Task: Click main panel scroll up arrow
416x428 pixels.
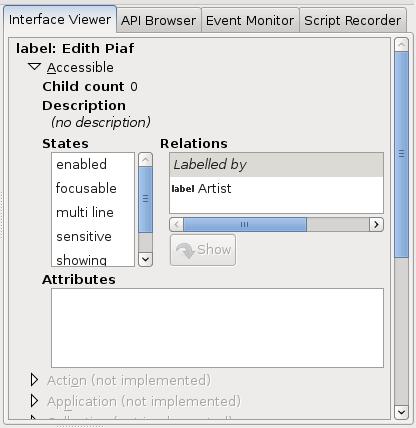Action: pyautogui.click(x=401, y=44)
